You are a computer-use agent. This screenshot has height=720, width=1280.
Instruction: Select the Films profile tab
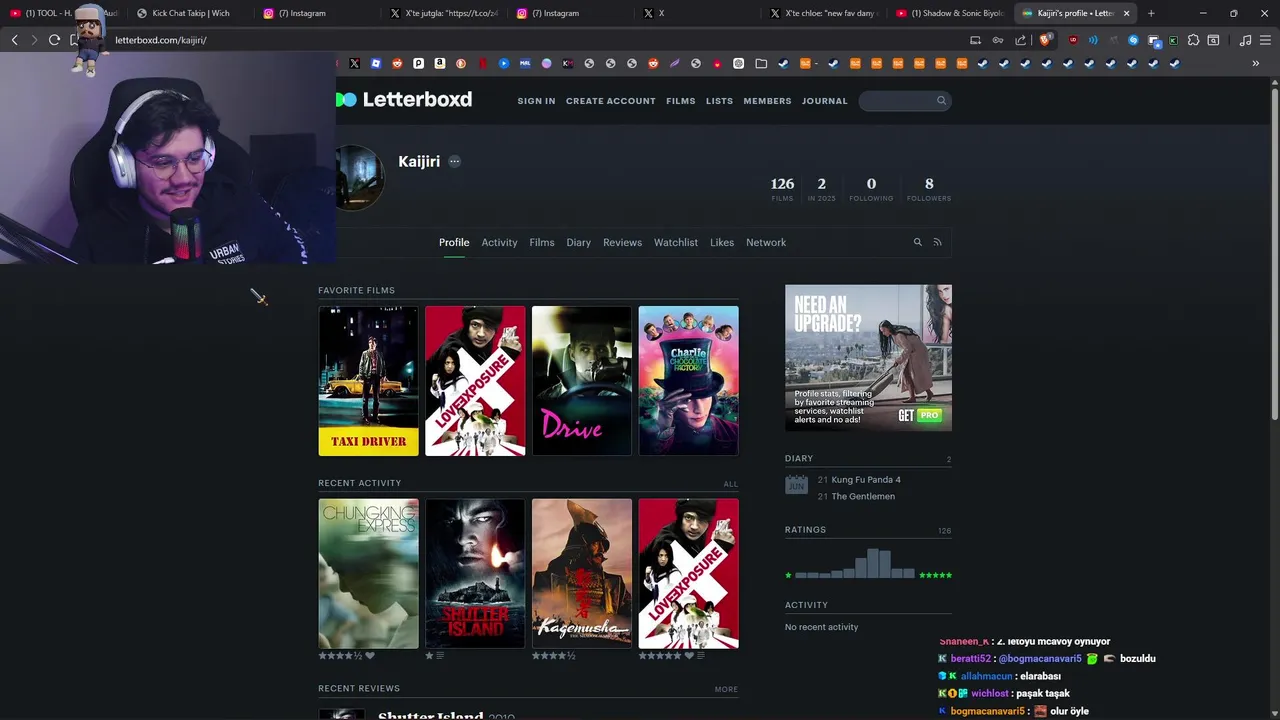tap(542, 242)
